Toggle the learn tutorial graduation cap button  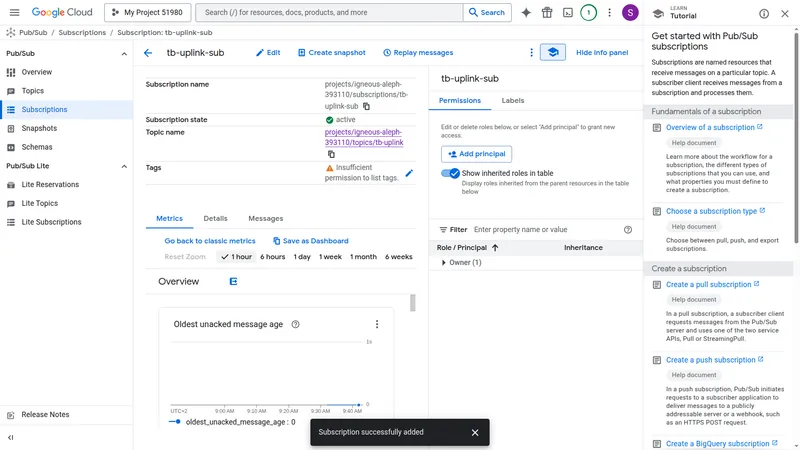(x=553, y=52)
